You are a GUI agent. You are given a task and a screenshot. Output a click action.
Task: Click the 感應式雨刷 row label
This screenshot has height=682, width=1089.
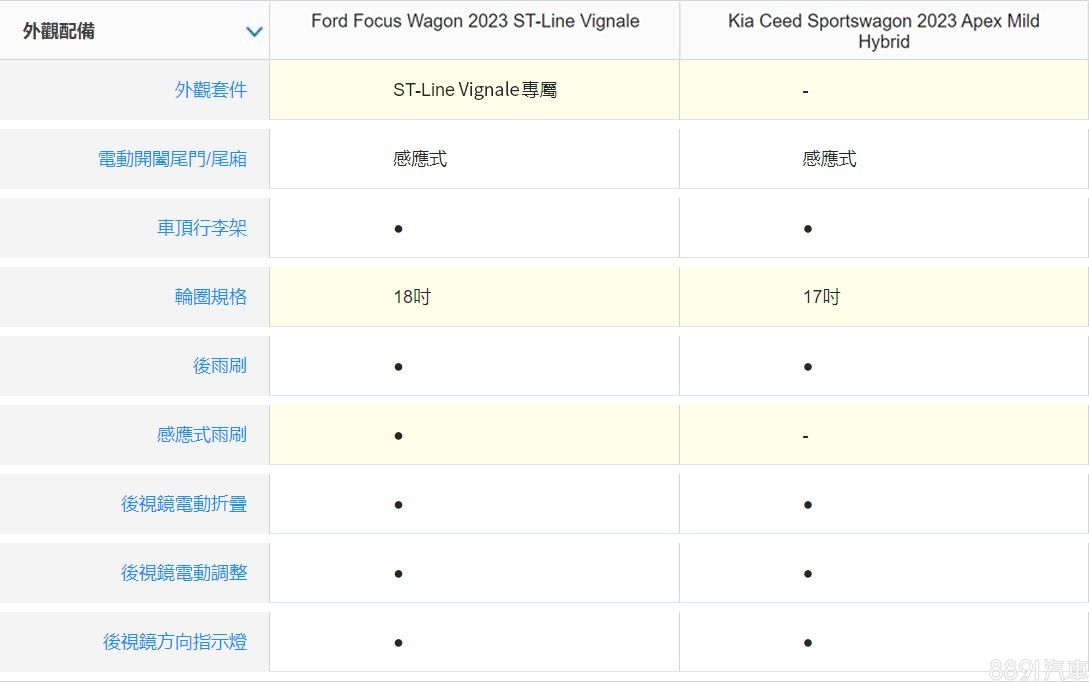point(201,435)
